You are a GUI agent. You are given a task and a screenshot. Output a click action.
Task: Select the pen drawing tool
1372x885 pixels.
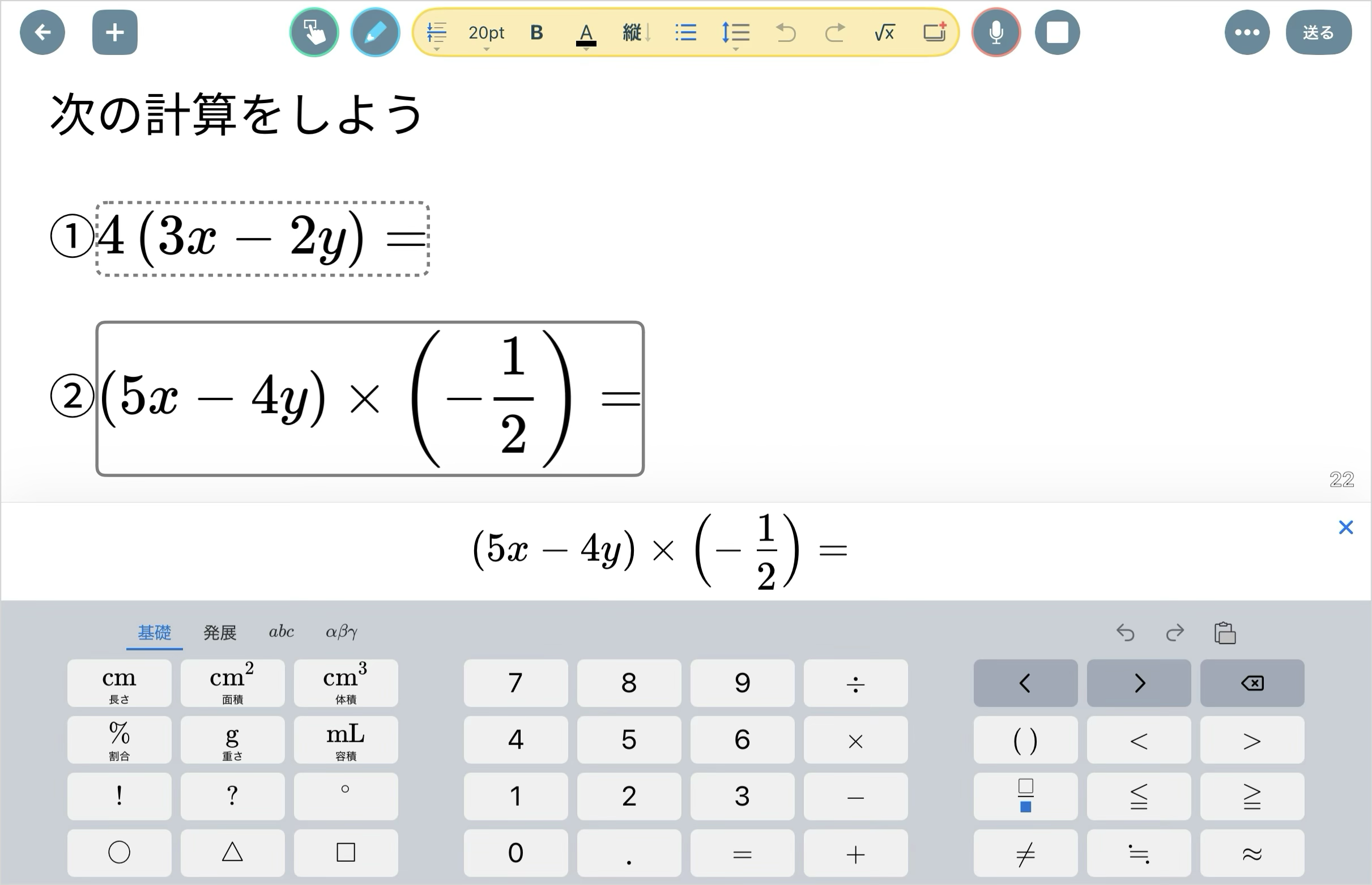point(374,32)
